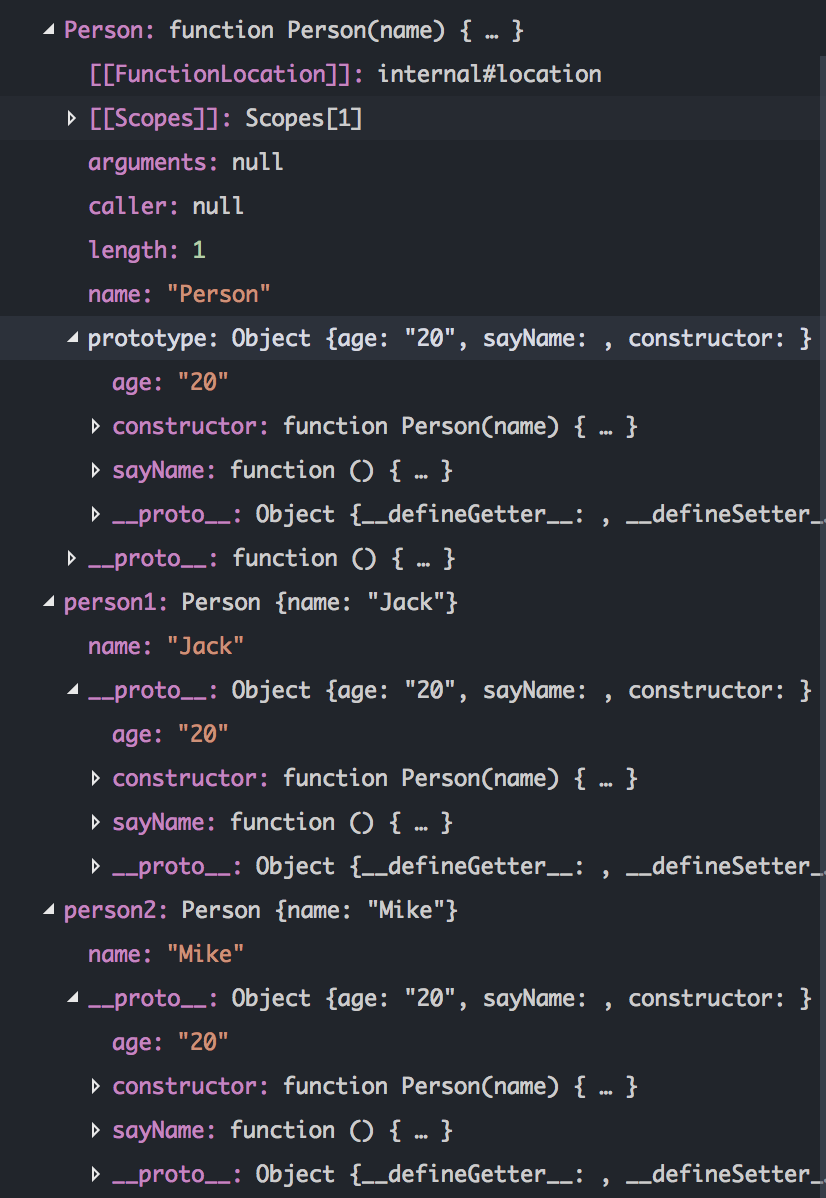Collapse the top-level Person function entry
This screenshot has height=1198, width=826.
49,31
